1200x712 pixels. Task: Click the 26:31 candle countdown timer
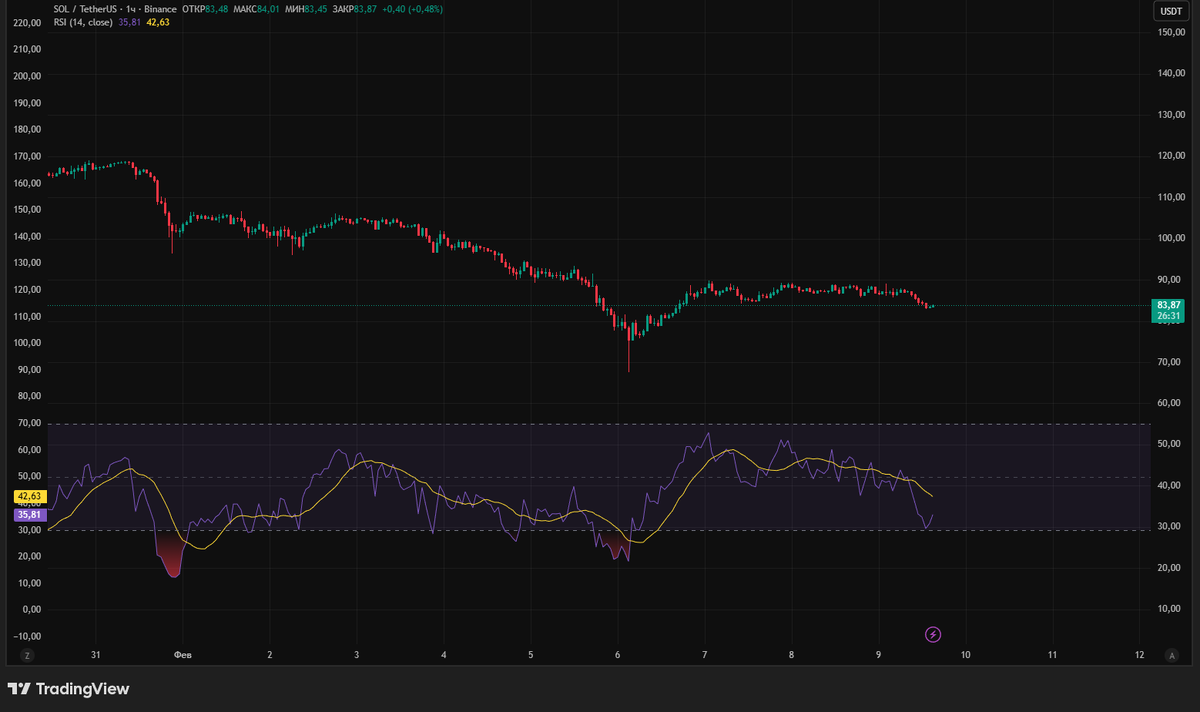coord(1167,316)
